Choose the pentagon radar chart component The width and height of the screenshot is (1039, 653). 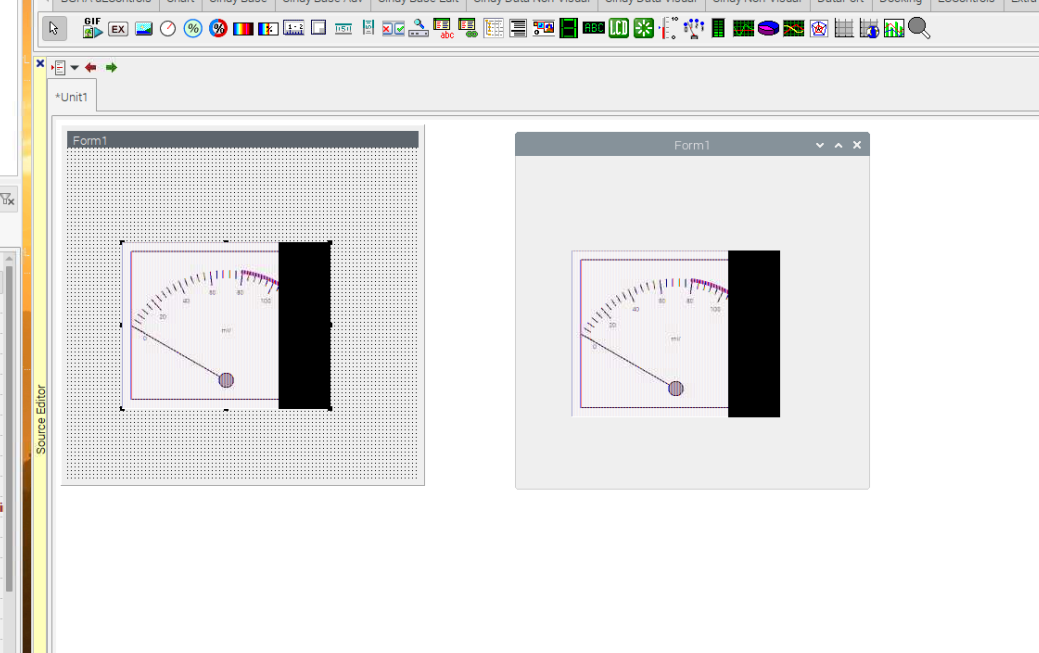pos(818,29)
